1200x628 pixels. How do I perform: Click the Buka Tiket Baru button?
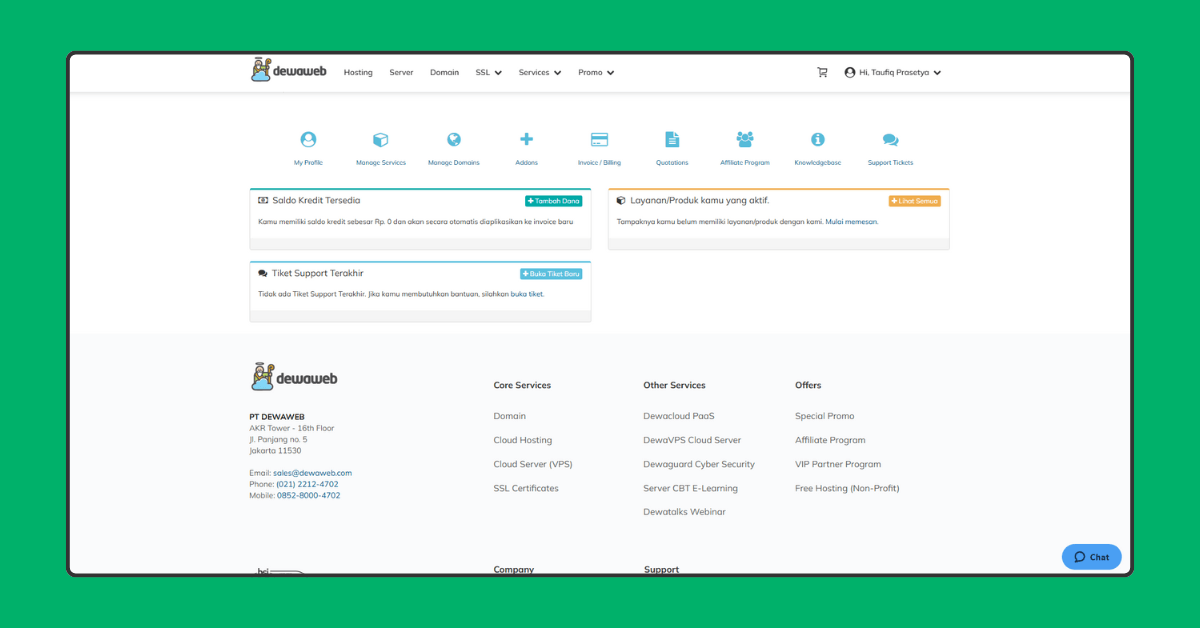[550, 274]
